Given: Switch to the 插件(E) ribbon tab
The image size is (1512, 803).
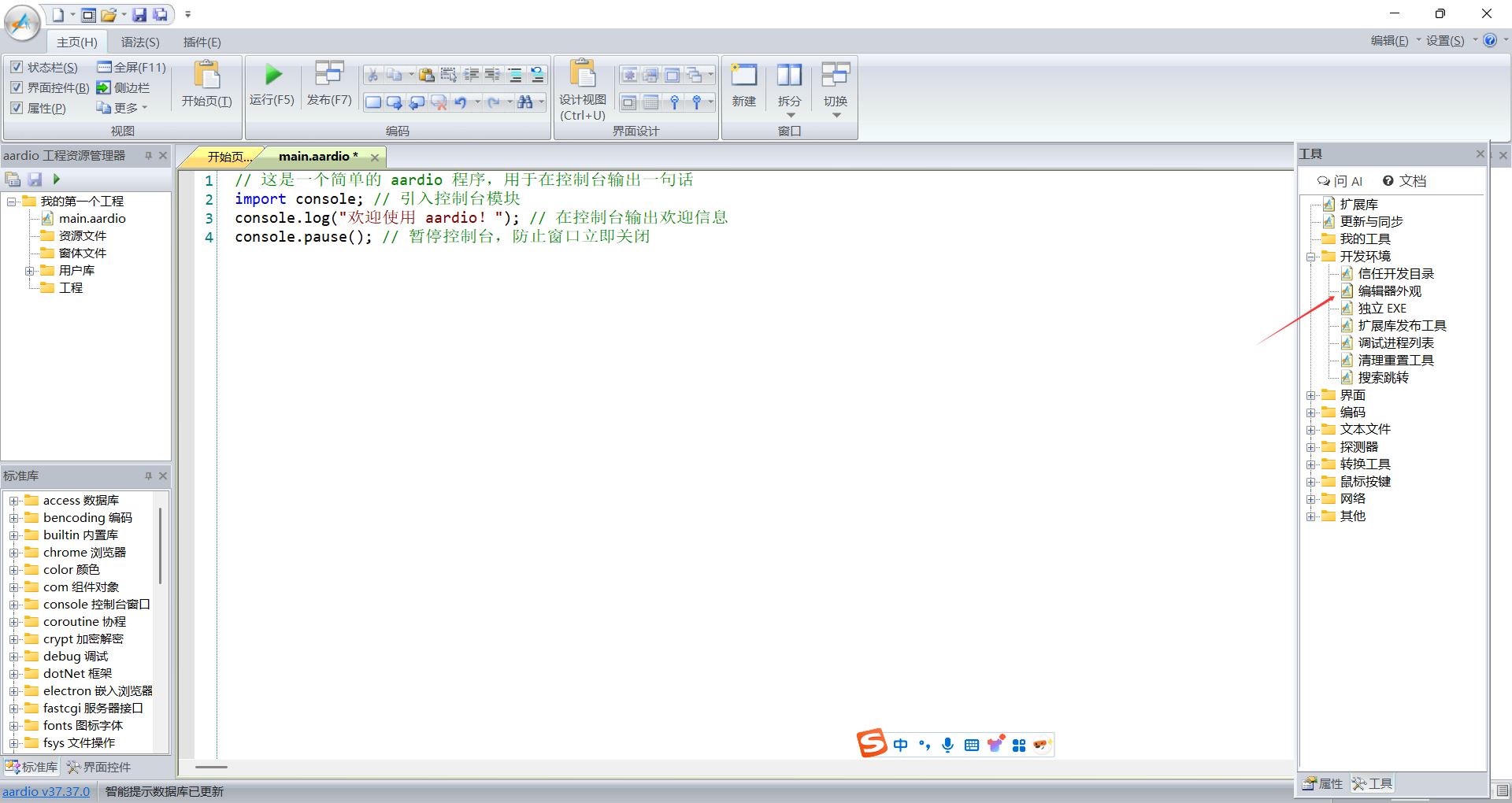Looking at the screenshot, I should click(202, 42).
